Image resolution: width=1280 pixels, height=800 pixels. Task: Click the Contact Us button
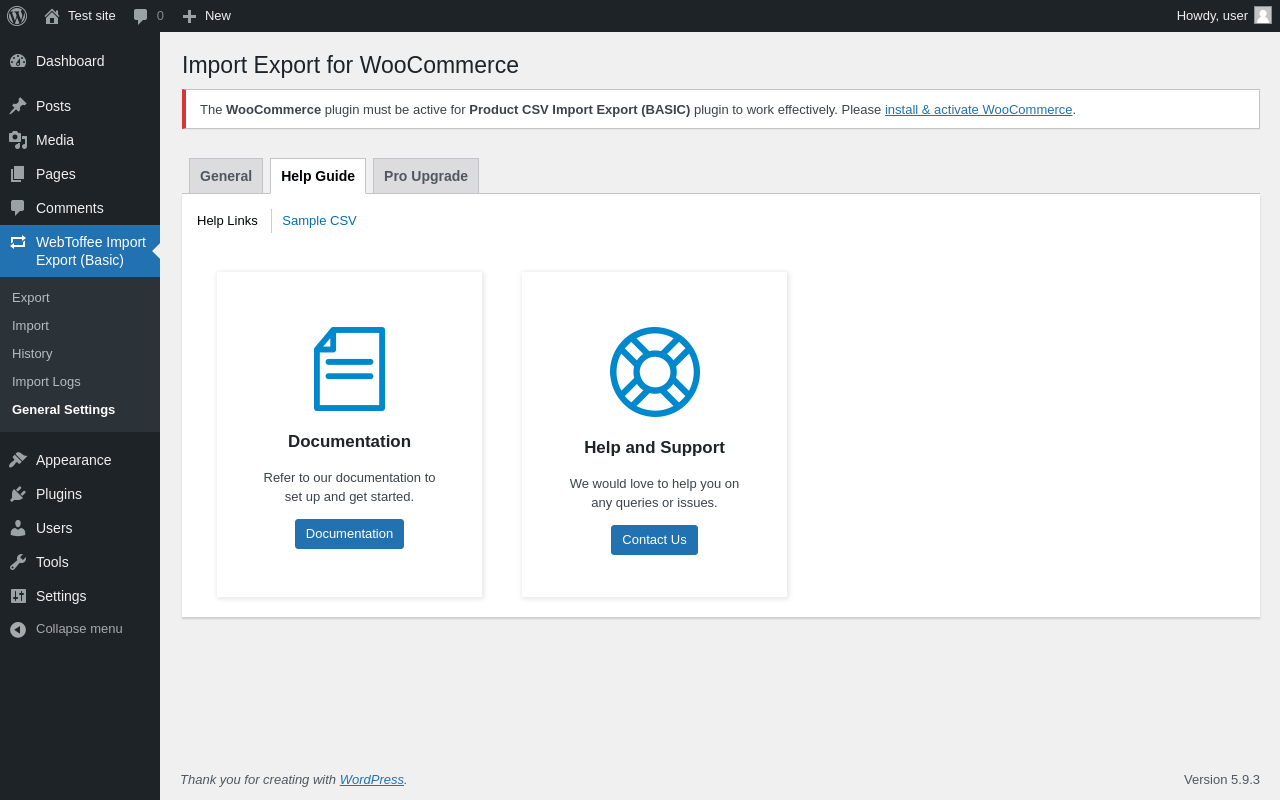(654, 540)
